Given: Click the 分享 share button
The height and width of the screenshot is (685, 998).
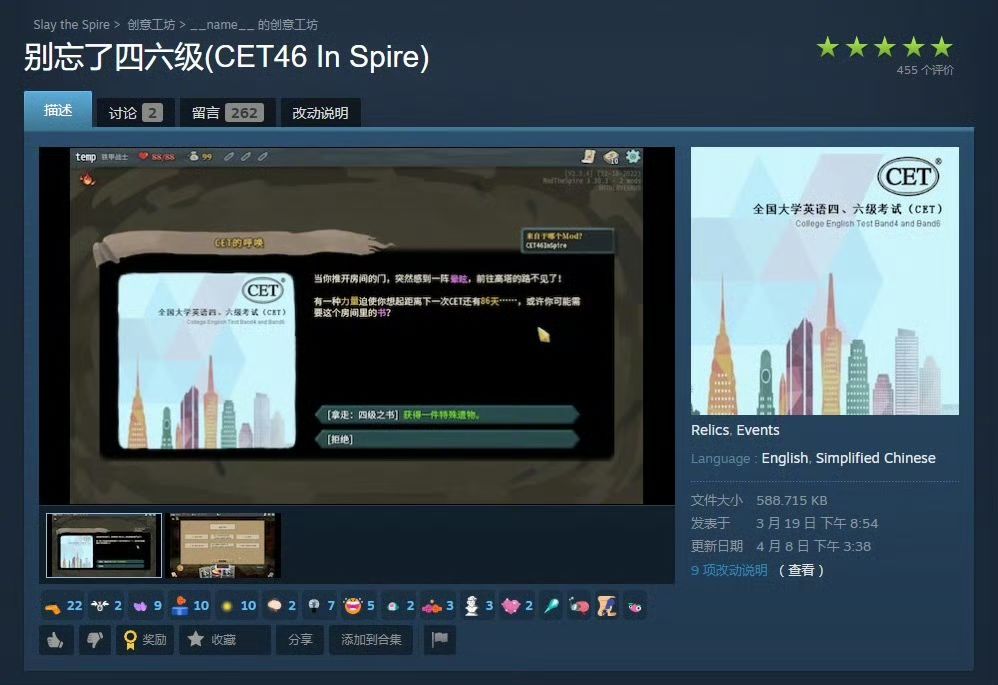Looking at the screenshot, I should tap(300, 639).
